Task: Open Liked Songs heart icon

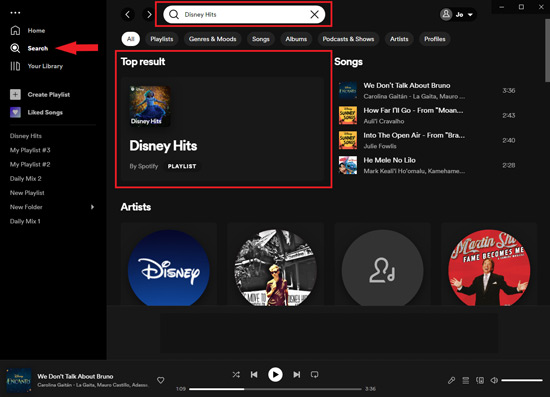Action: 15,112
